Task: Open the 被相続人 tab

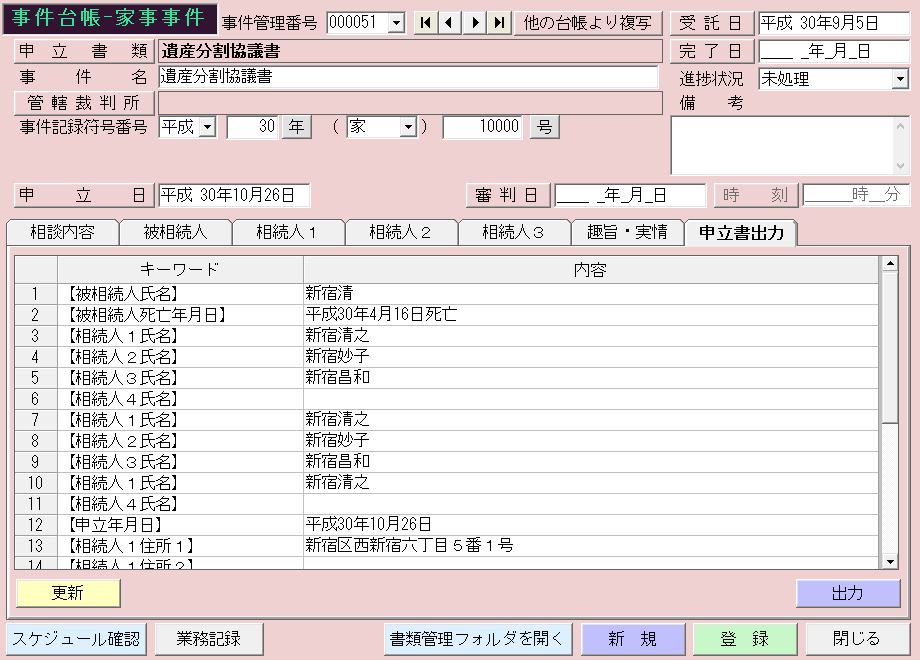Action: coord(175,233)
